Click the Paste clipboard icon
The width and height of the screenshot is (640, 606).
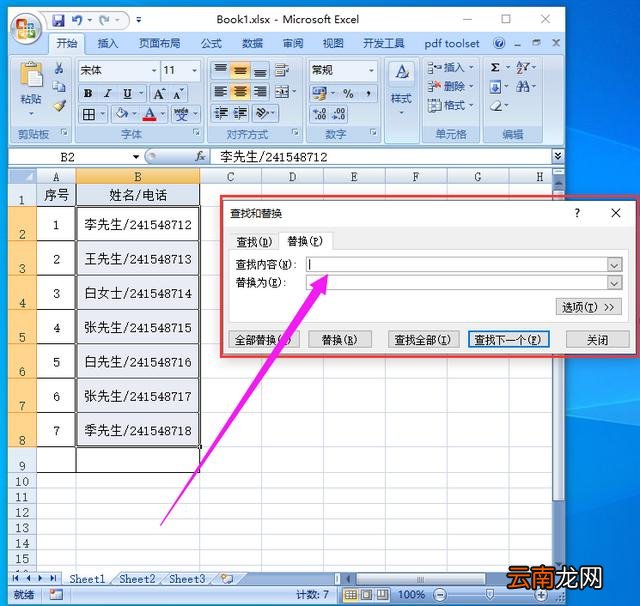31,75
